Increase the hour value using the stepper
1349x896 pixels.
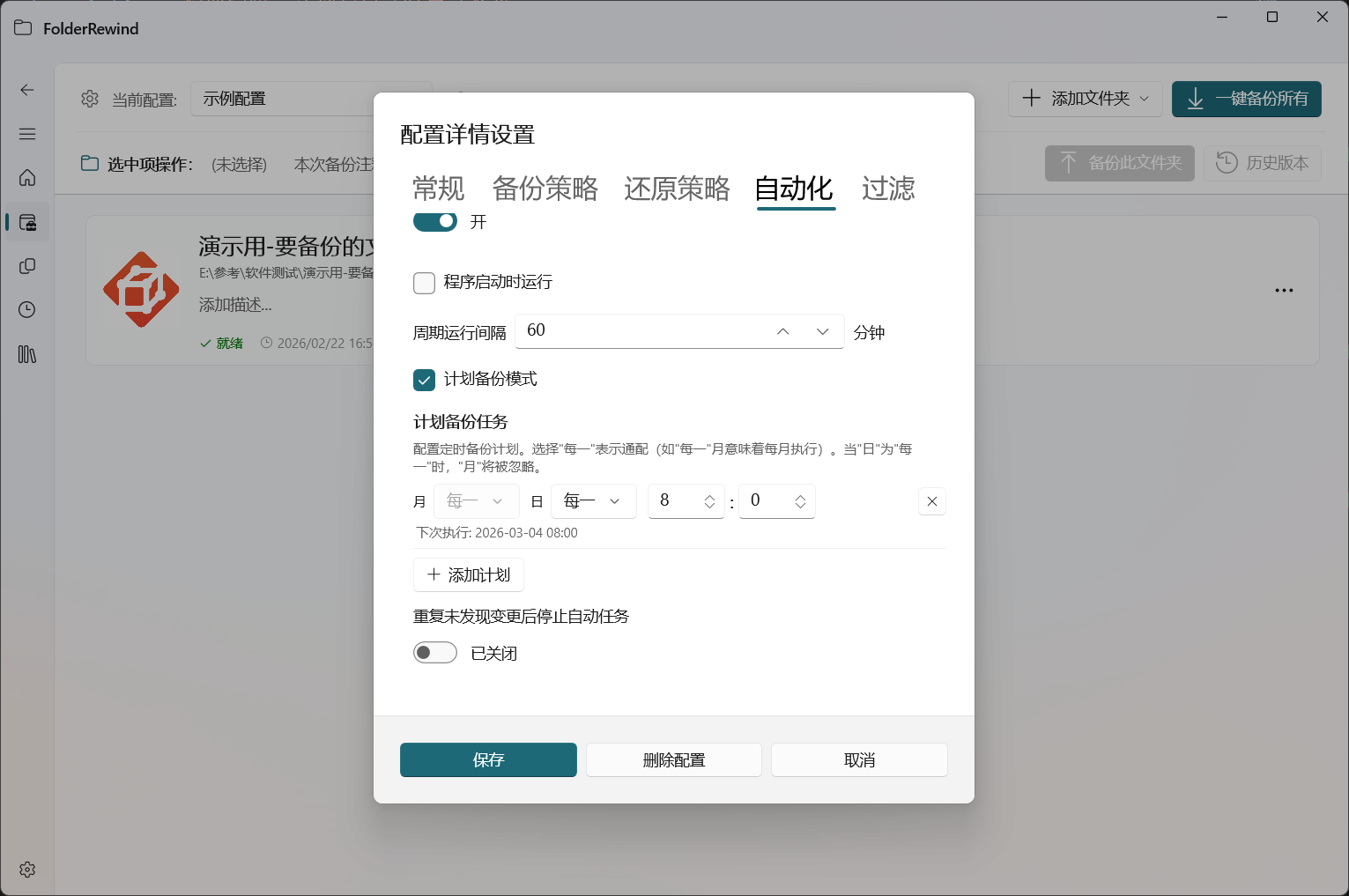click(x=710, y=495)
